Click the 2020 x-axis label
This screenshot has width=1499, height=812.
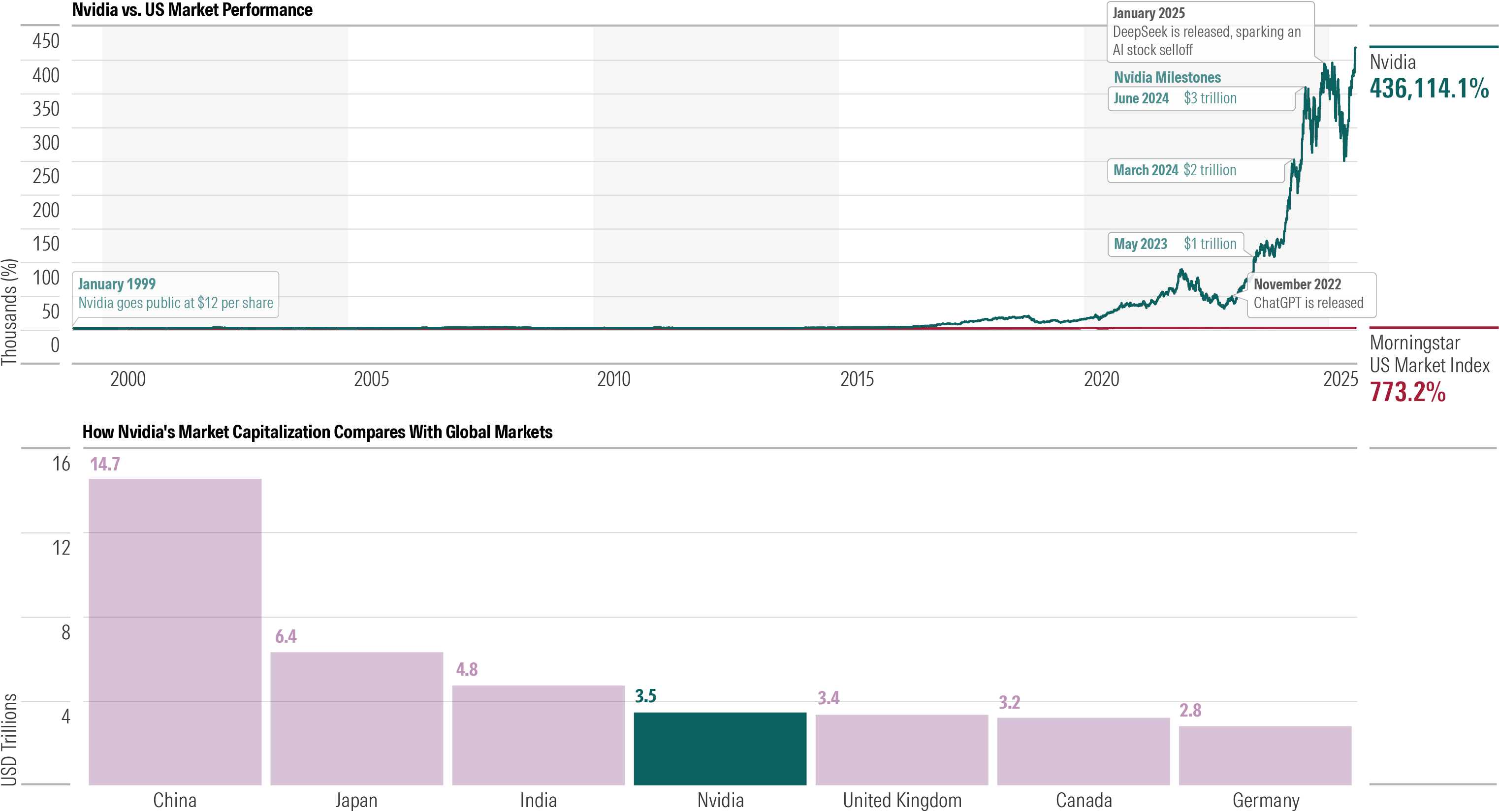click(1102, 379)
